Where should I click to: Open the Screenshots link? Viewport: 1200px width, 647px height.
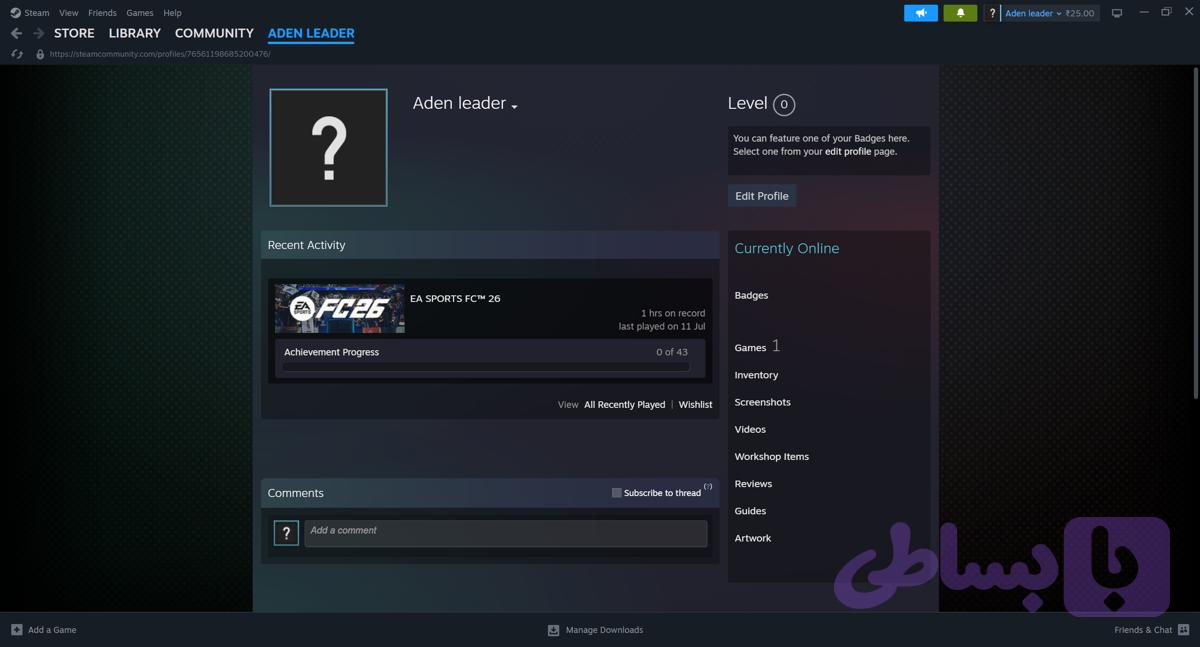762,402
